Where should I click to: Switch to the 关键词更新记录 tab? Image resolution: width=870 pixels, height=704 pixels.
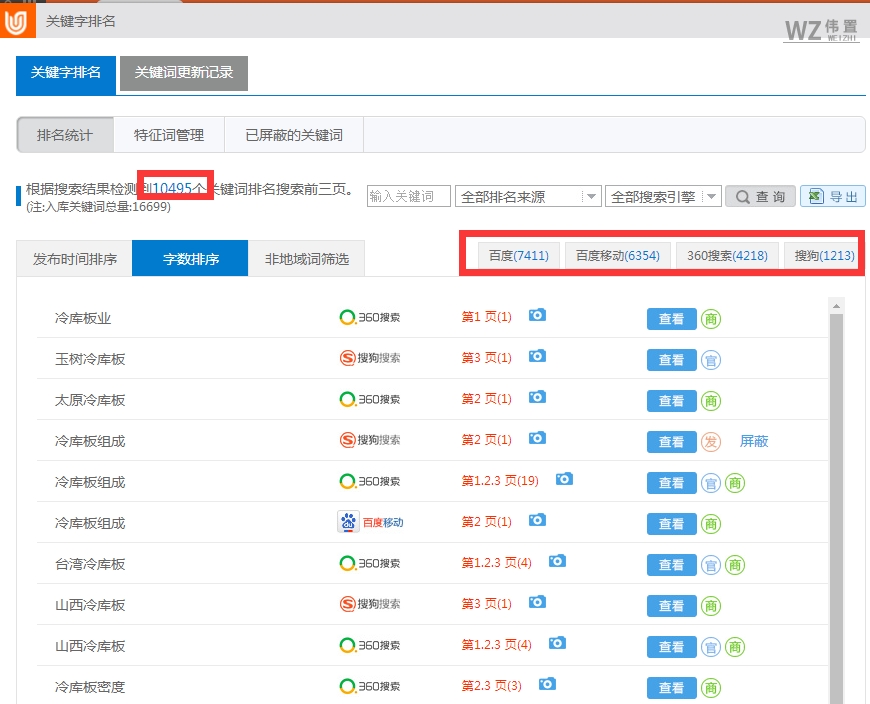[183, 74]
